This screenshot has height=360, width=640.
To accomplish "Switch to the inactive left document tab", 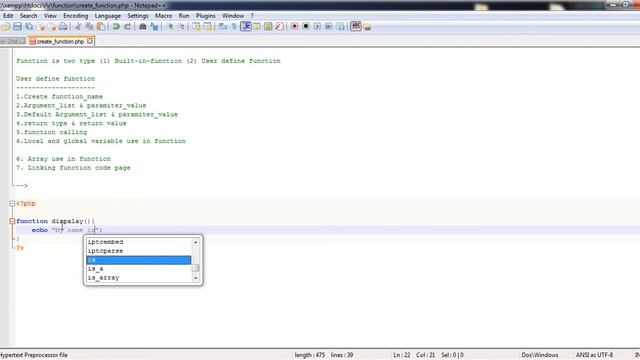I will (12, 41).
